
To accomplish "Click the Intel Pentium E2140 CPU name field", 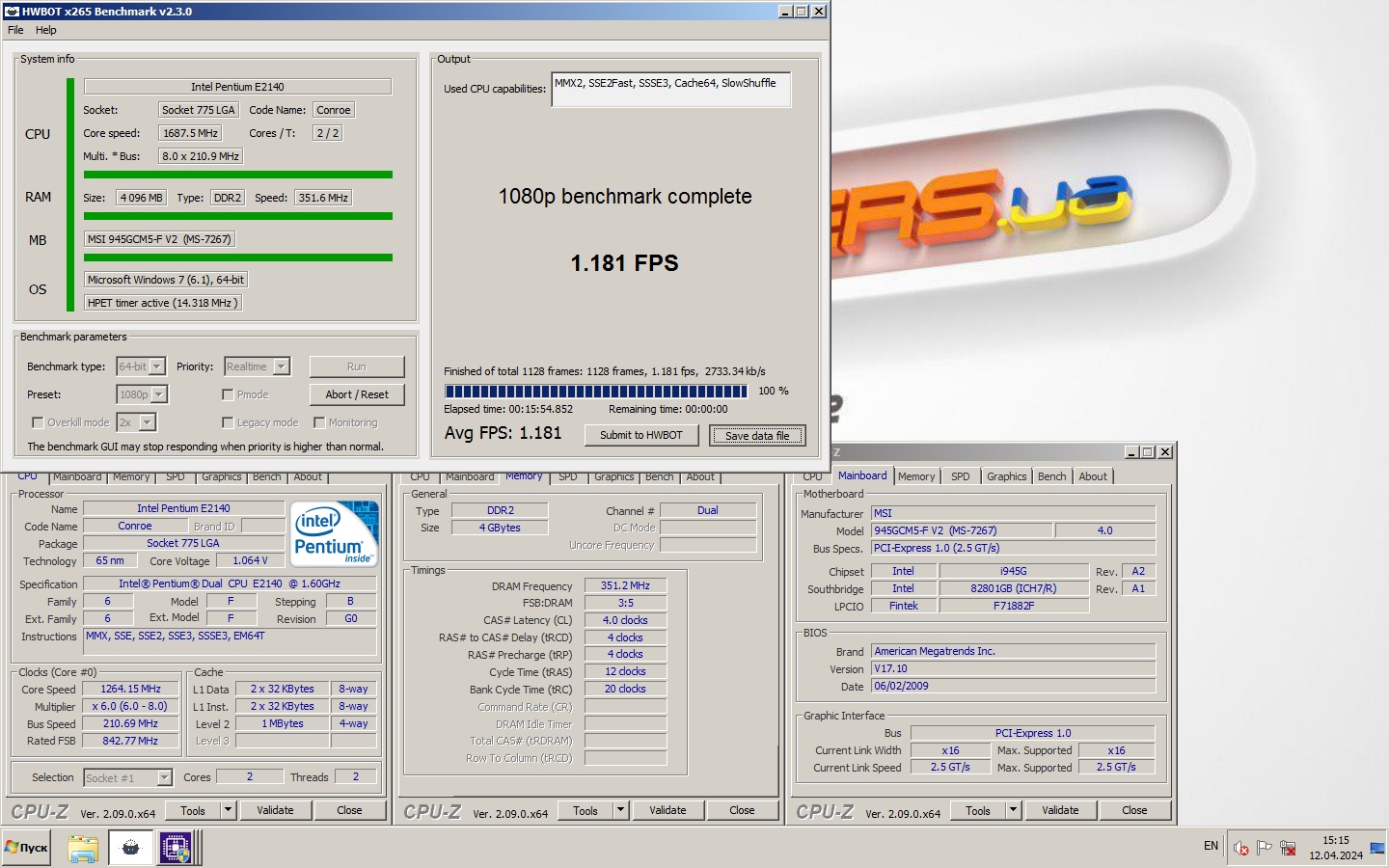I will [x=237, y=87].
